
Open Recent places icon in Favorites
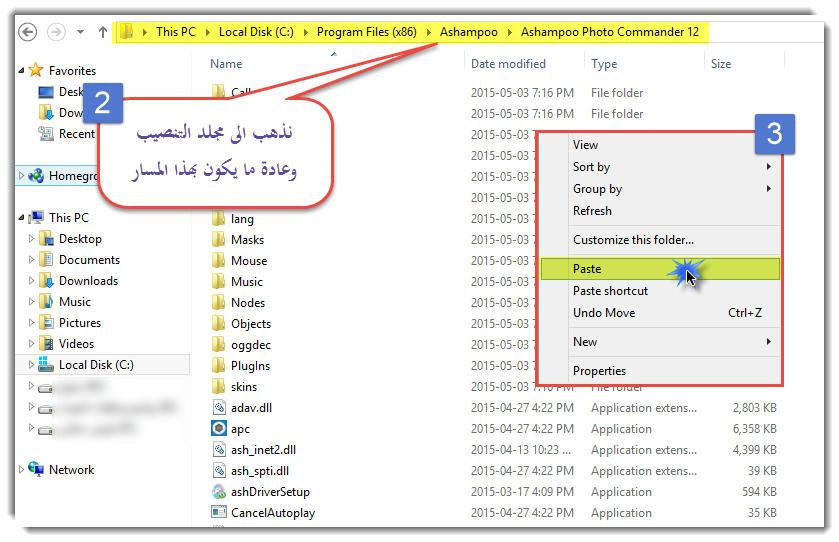[46, 133]
